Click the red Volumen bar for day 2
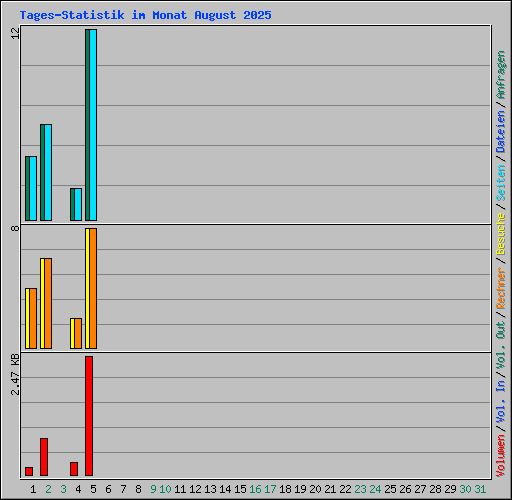The image size is (512, 500). [x=44, y=457]
